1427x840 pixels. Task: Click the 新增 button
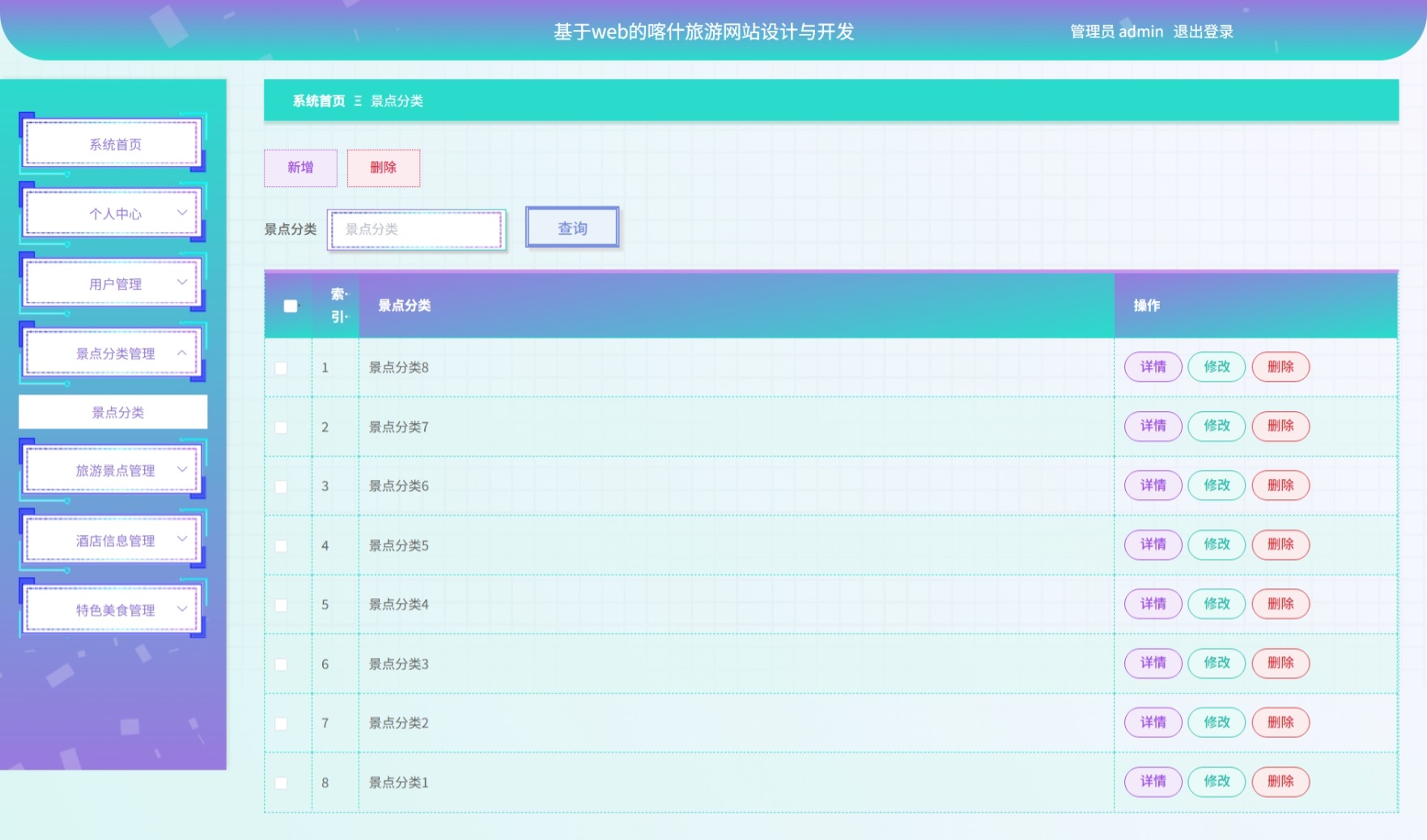300,168
